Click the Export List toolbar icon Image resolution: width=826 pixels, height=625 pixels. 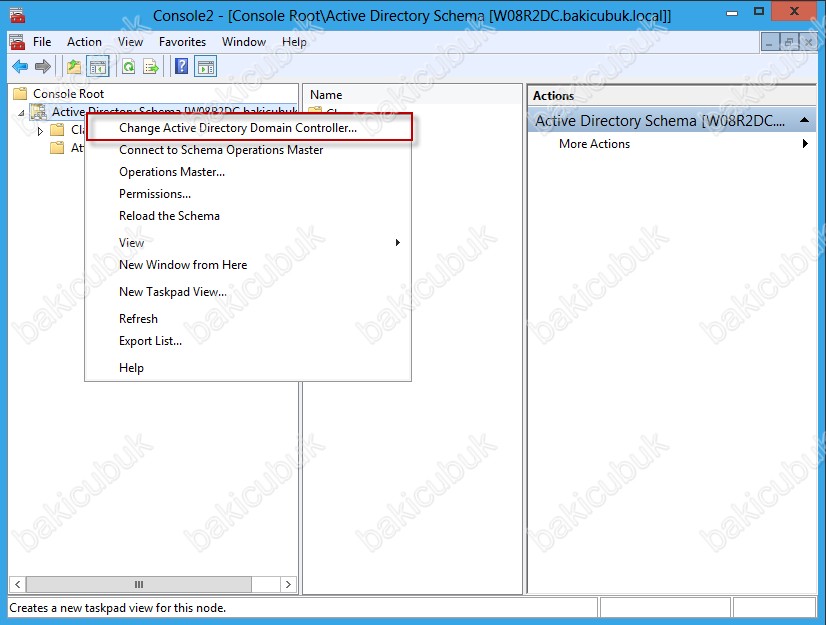point(151,67)
